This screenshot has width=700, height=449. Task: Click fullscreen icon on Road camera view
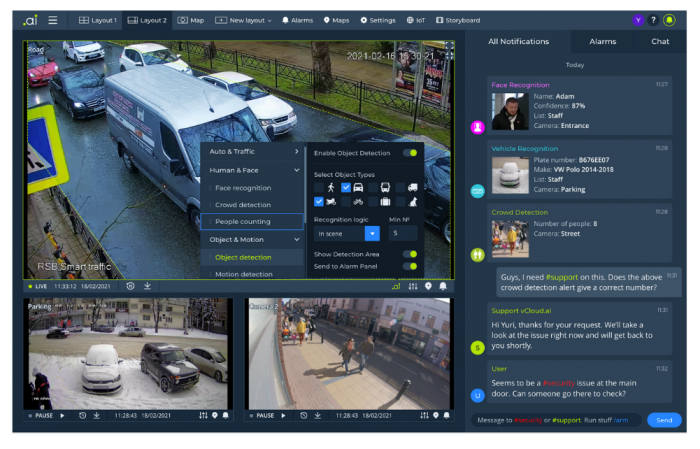449,46
